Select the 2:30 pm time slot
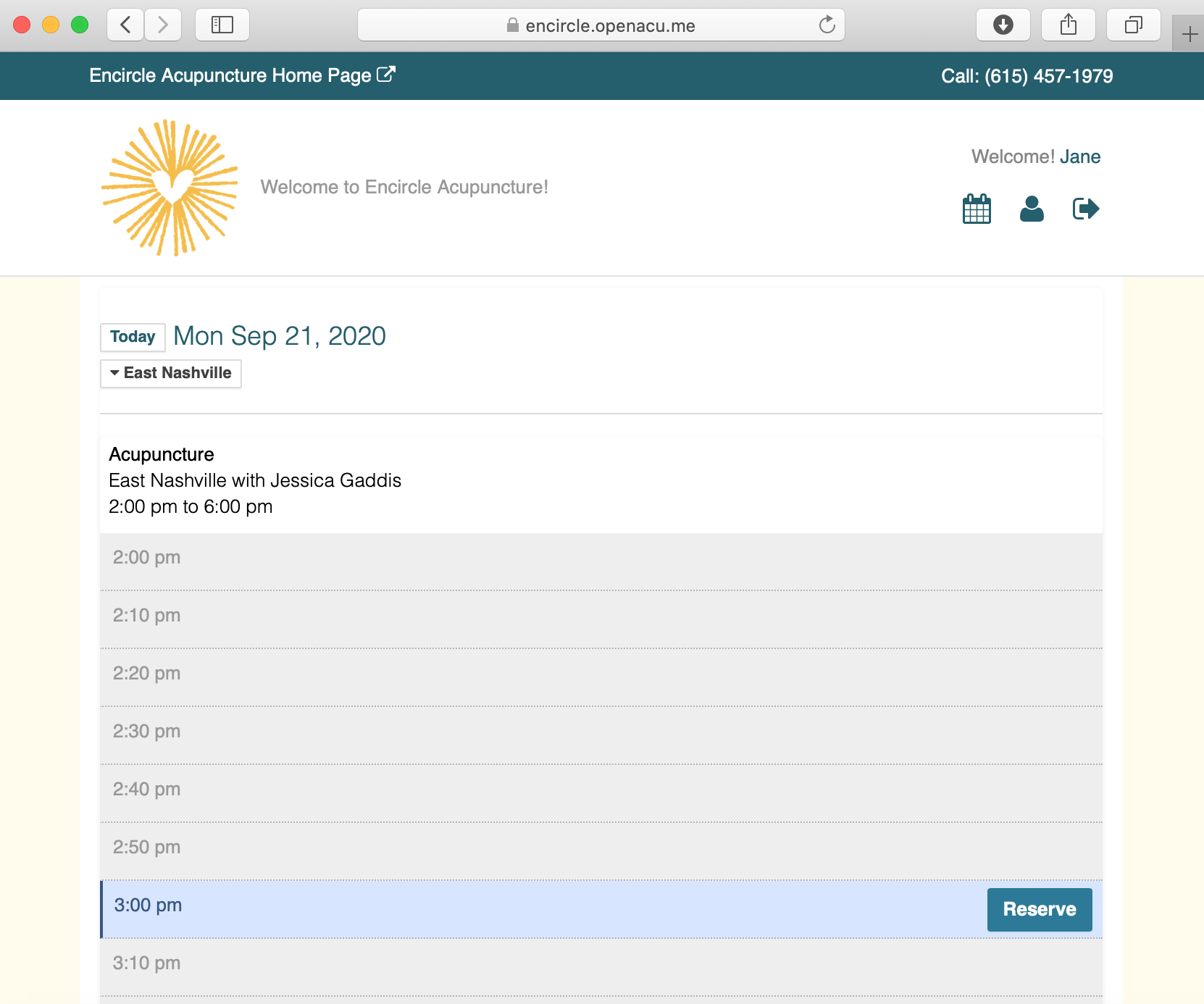1204x1004 pixels. coord(601,735)
